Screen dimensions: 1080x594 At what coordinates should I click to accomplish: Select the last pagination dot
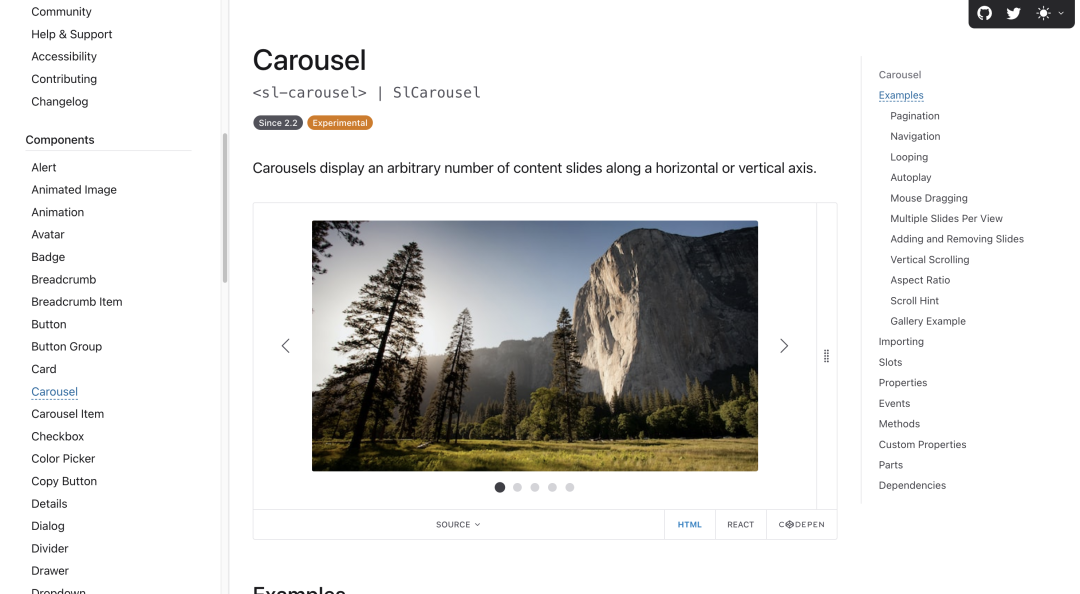tap(570, 487)
